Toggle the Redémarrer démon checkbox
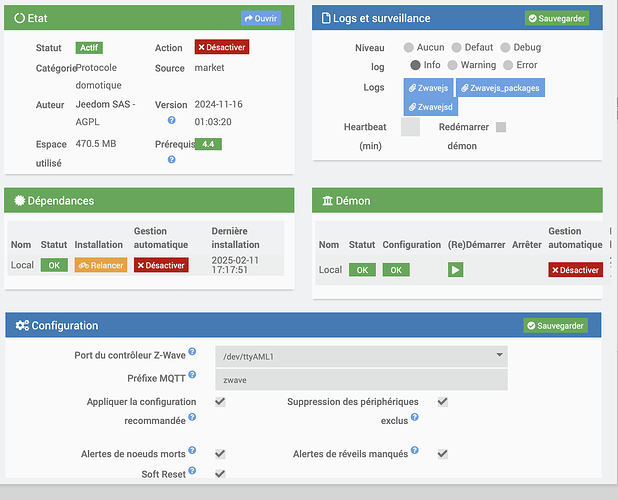618x500 pixels. coord(501,128)
